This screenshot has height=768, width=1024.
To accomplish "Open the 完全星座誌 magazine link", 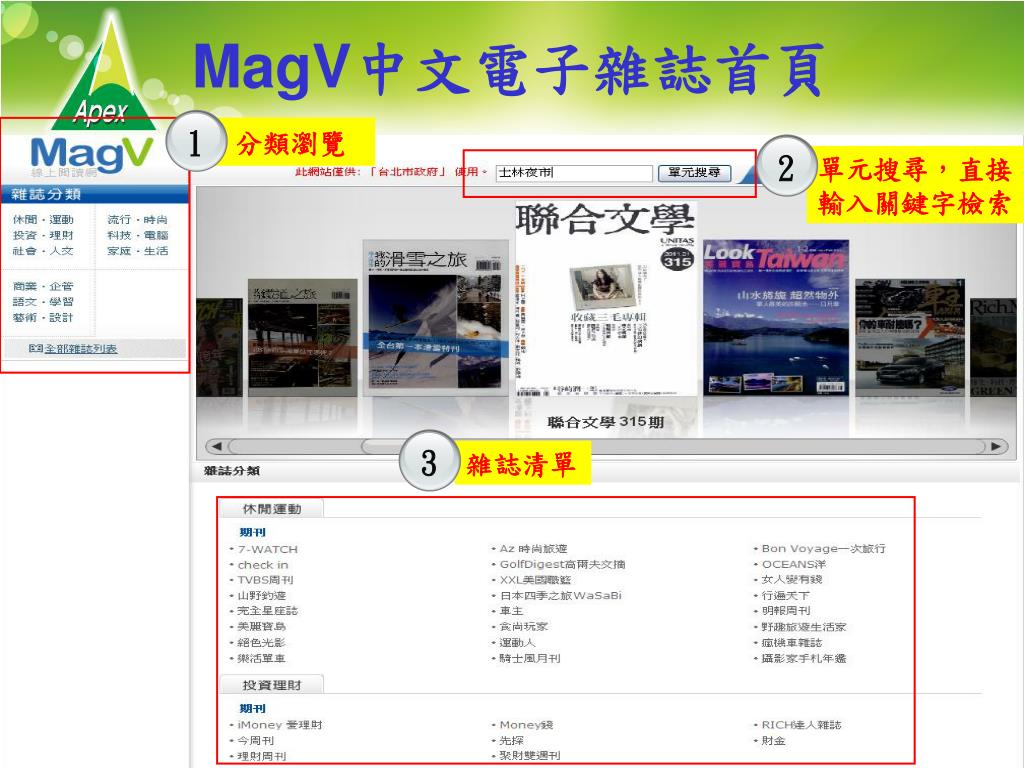I will pyautogui.click(x=267, y=611).
